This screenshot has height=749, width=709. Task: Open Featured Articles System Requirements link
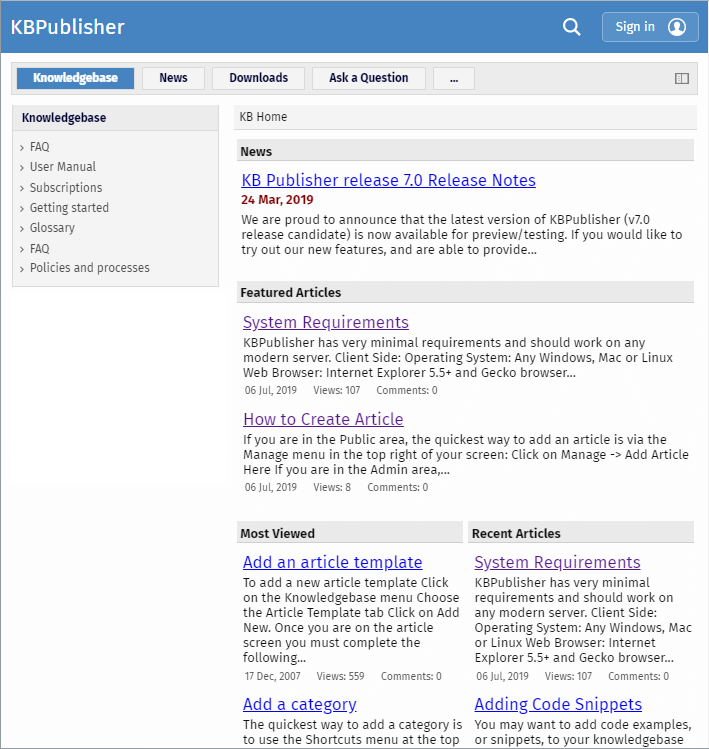tap(326, 322)
